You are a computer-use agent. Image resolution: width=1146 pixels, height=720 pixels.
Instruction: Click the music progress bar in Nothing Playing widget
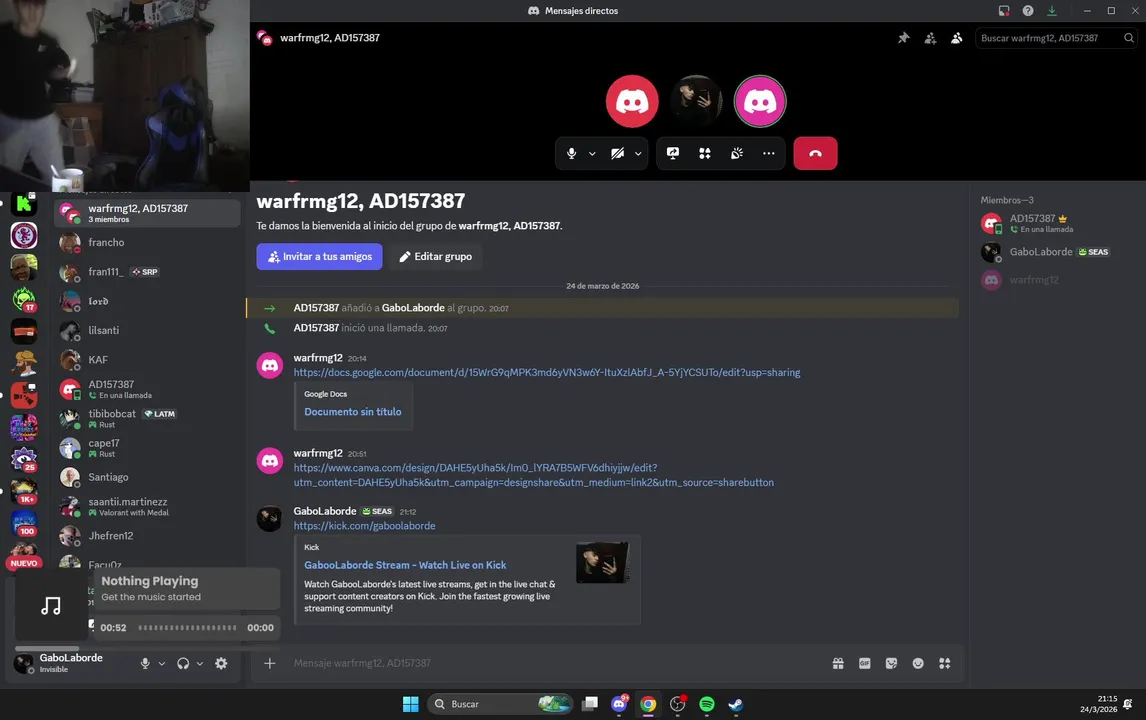pos(187,628)
